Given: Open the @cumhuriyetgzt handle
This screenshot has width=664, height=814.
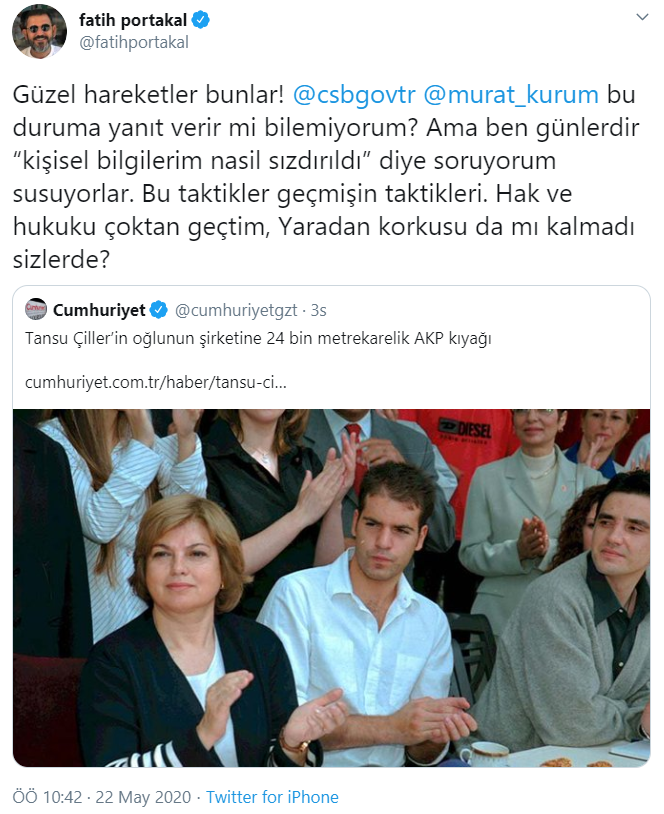Looking at the screenshot, I should pyautogui.click(x=236, y=310).
